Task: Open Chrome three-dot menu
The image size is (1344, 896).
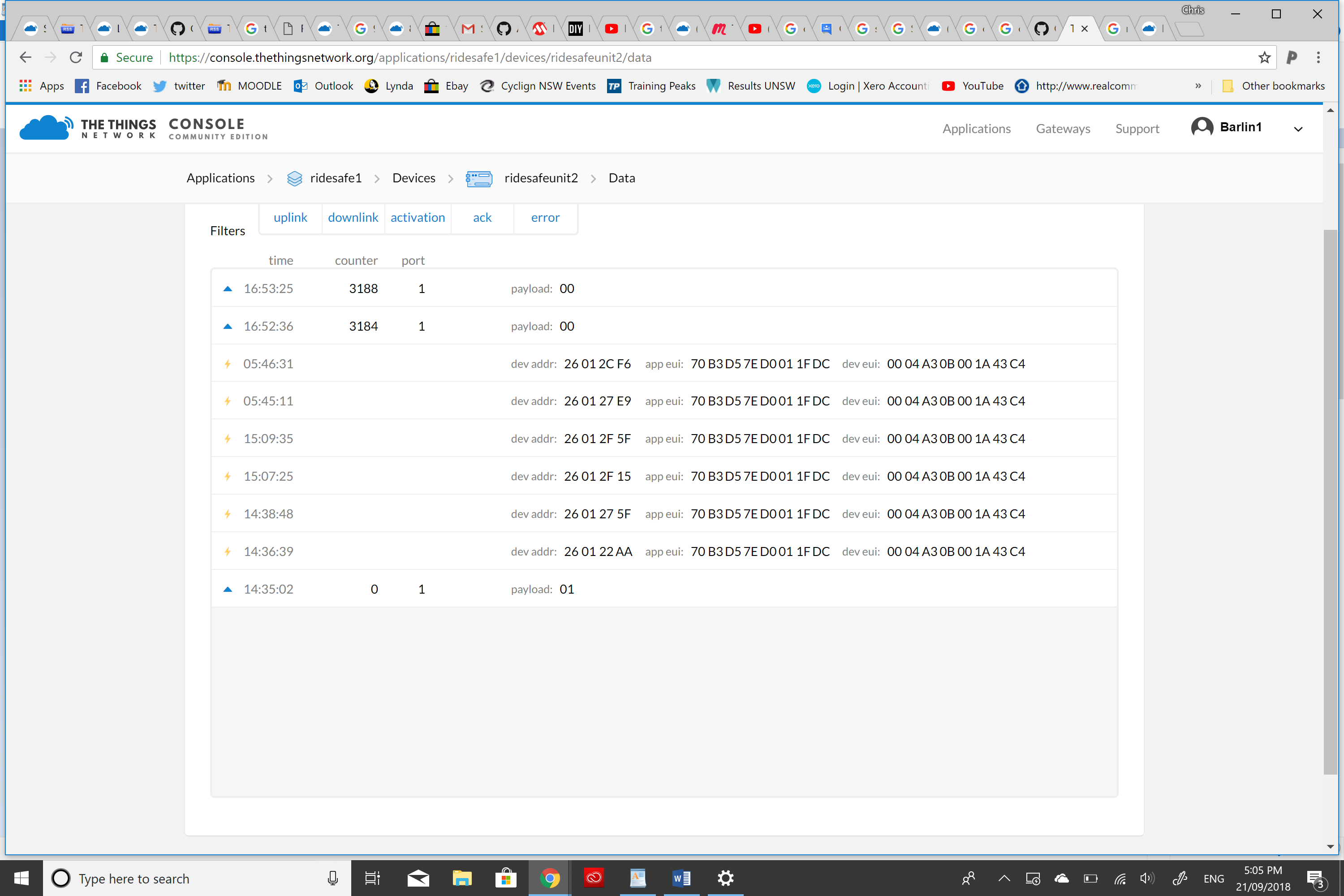Action: pyautogui.click(x=1318, y=58)
